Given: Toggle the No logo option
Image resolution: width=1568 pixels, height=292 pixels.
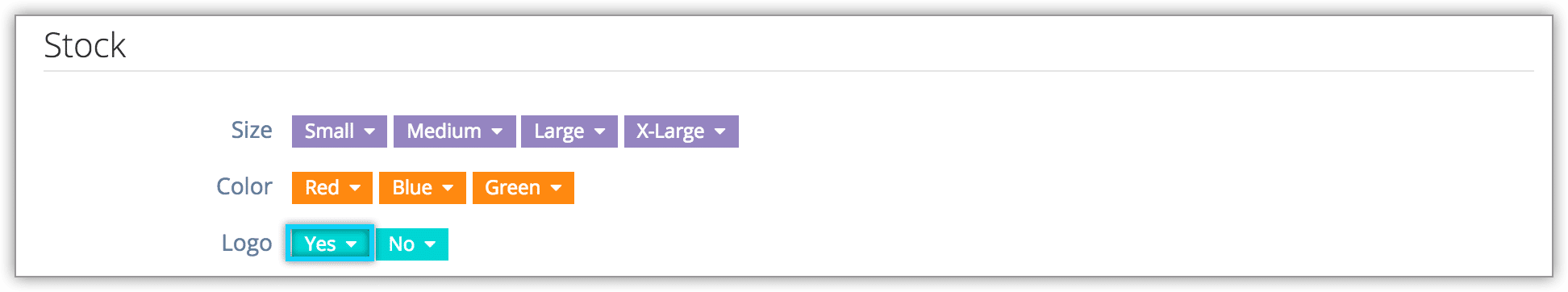Looking at the screenshot, I should click(x=412, y=244).
